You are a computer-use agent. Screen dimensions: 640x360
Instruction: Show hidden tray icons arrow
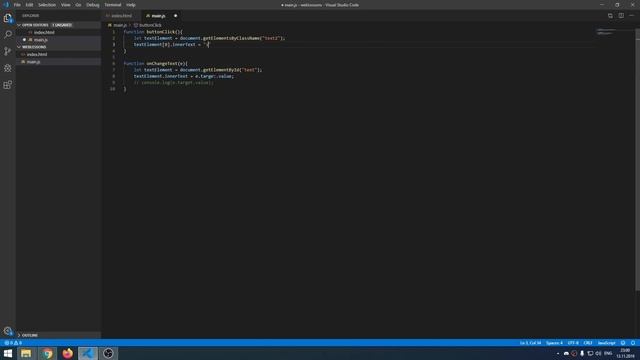click(558, 353)
